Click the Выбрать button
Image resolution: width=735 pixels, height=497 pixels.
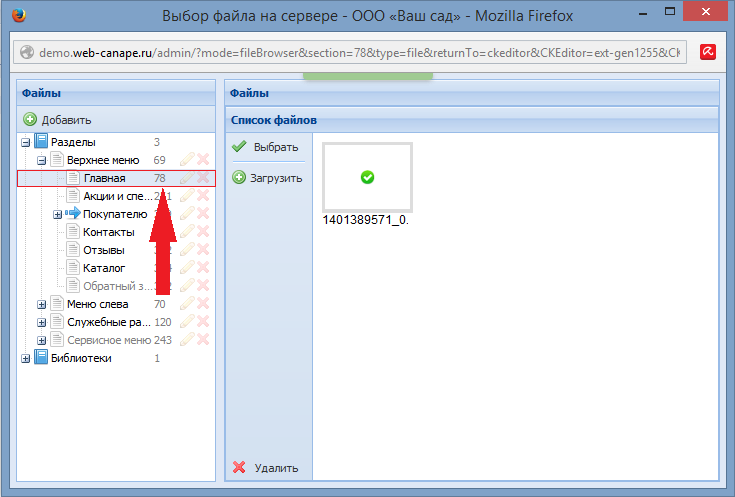tap(266, 147)
